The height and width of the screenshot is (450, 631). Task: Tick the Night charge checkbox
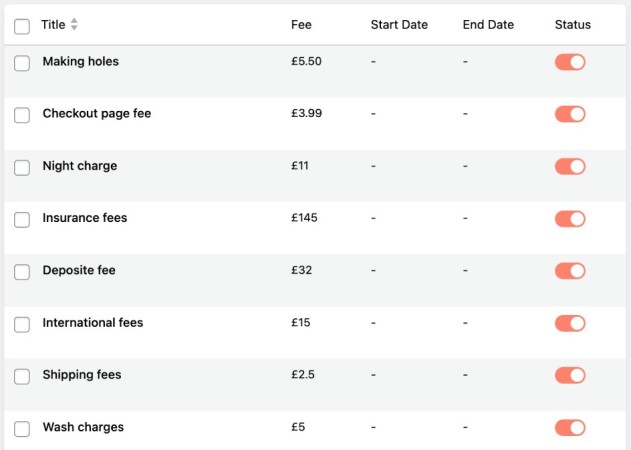pyautogui.click(x=22, y=167)
